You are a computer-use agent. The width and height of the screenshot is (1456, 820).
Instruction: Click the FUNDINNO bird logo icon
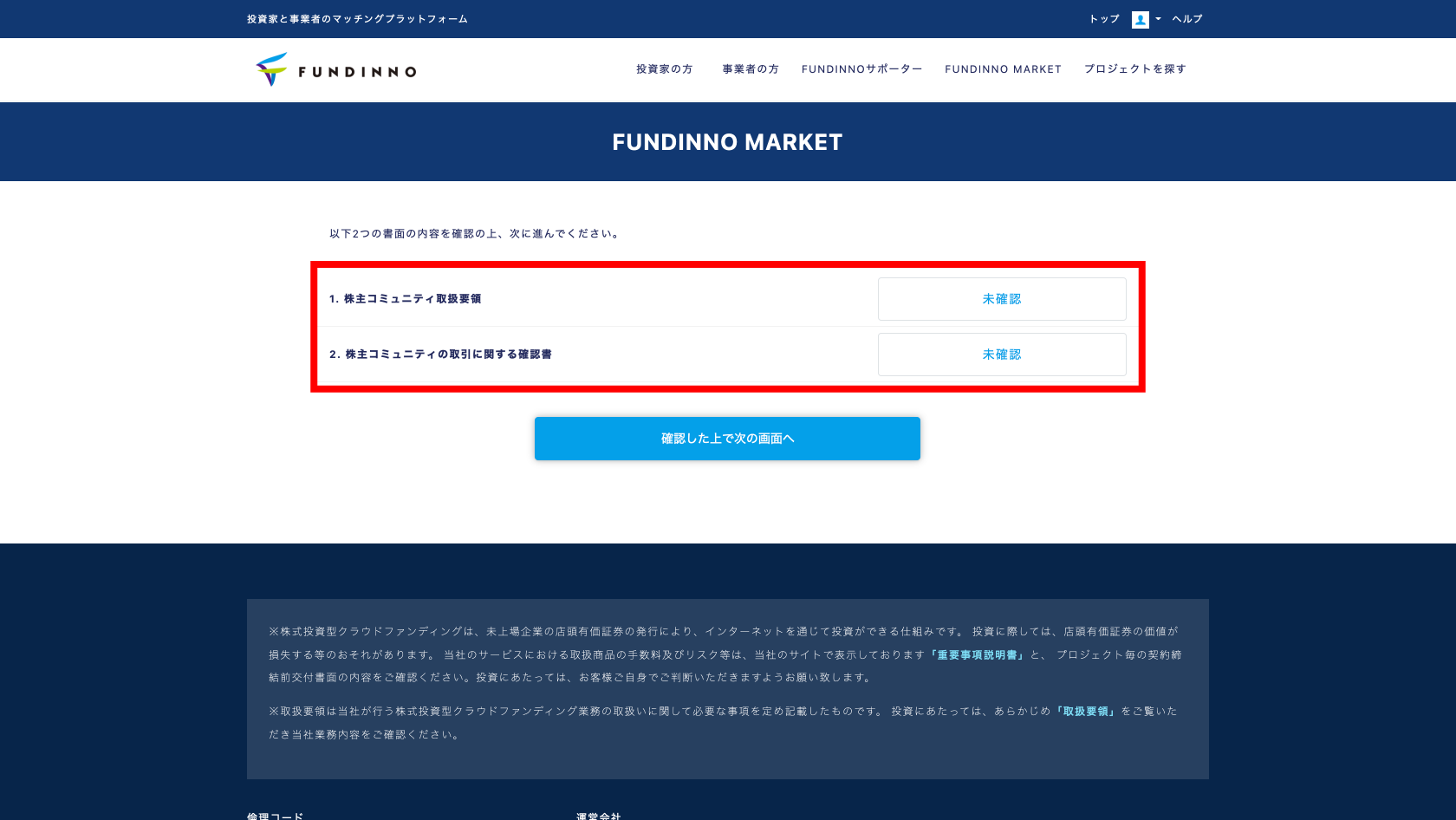[271, 69]
